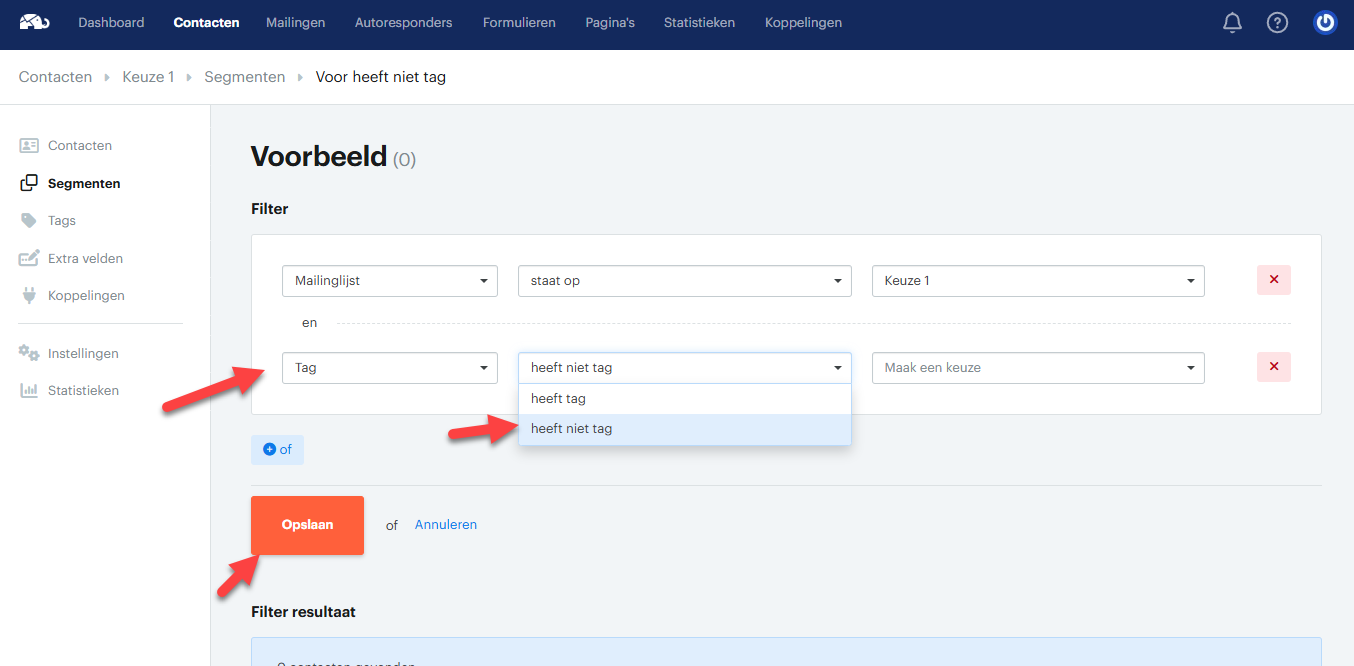The image size is (1354, 666).
Task: Remove the Tag filter row with X
Action: (x=1273, y=367)
